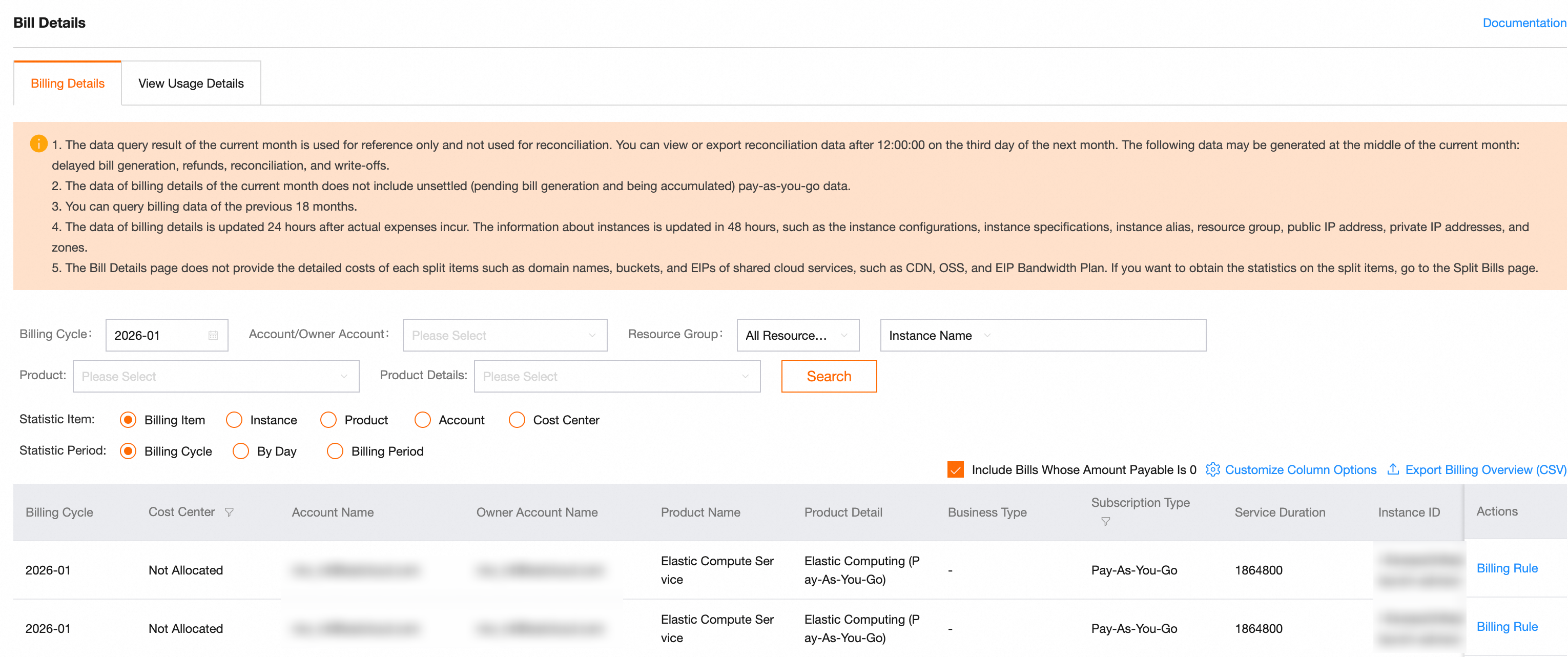Click the Customize Column Options gear icon
Image resolution: width=1568 pixels, height=657 pixels.
1212,469
